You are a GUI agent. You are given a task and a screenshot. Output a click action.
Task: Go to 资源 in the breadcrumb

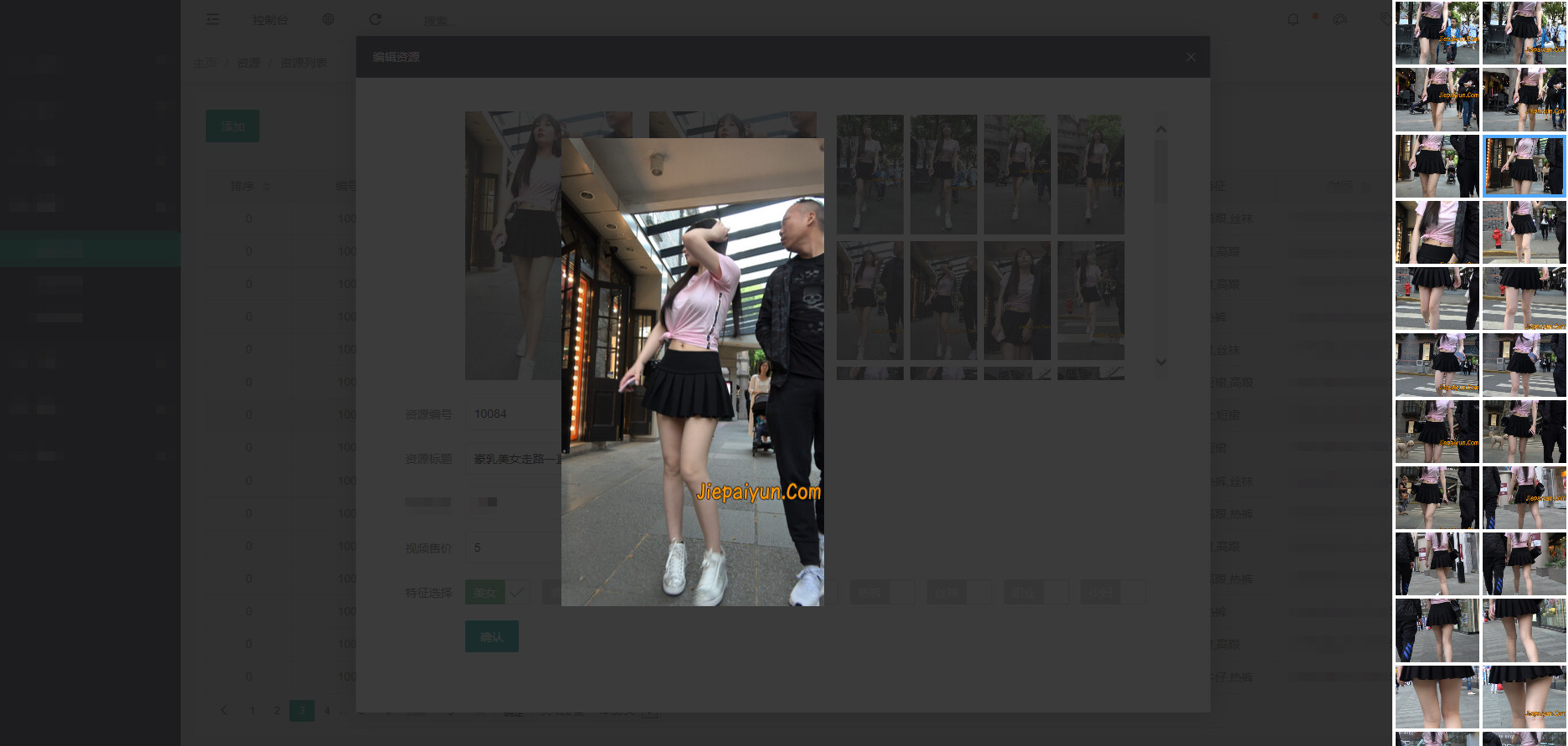tap(249, 63)
